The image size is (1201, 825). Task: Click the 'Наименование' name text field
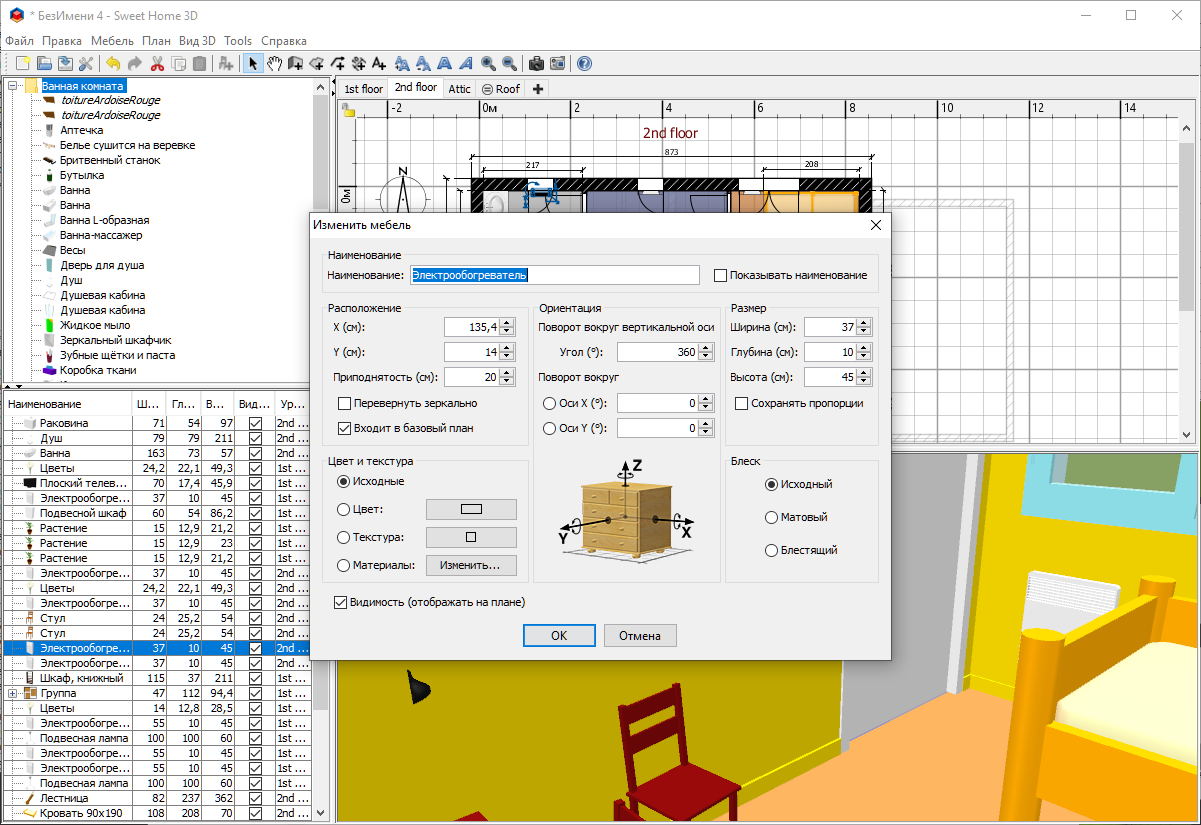click(x=554, y=275)
